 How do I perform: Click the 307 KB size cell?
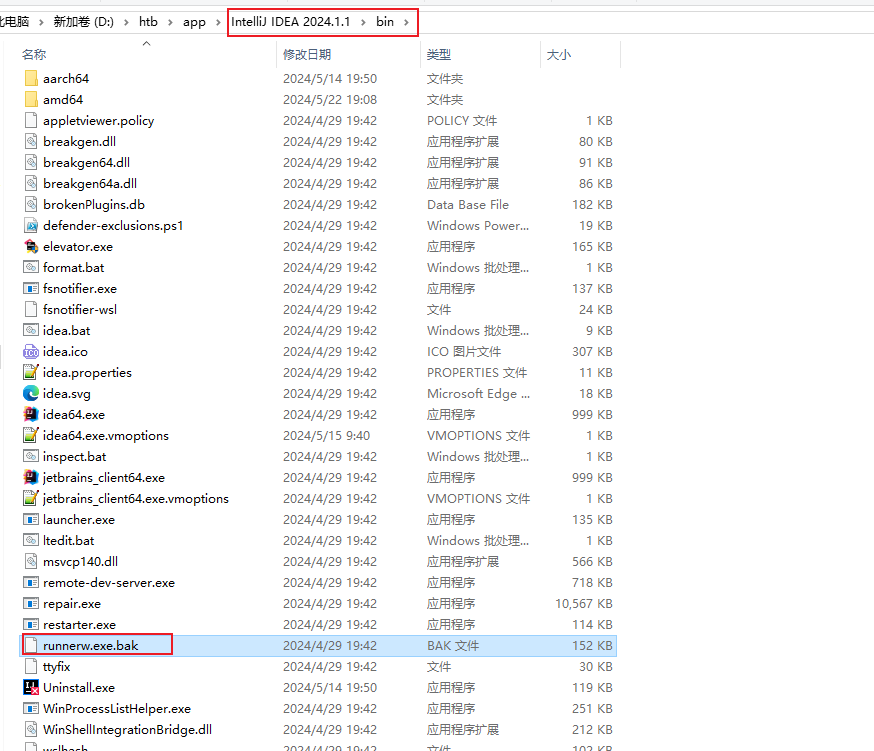click(x=592, y=352)
